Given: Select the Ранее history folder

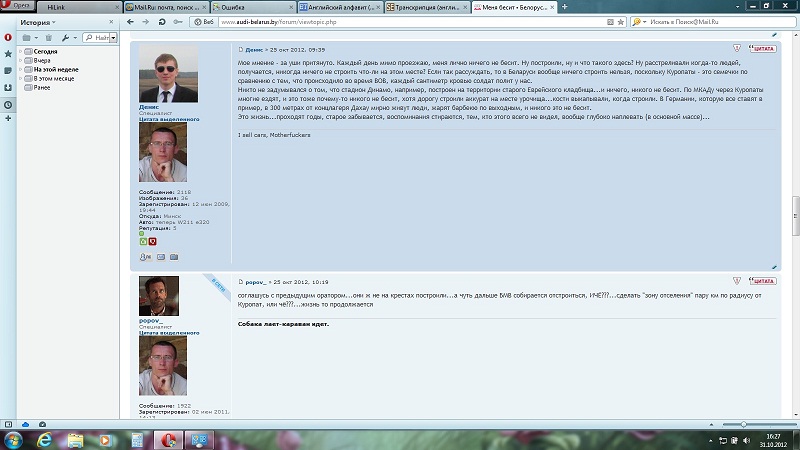Looking at the screenshot, I should pyautogui.click(x=41, y=88).
